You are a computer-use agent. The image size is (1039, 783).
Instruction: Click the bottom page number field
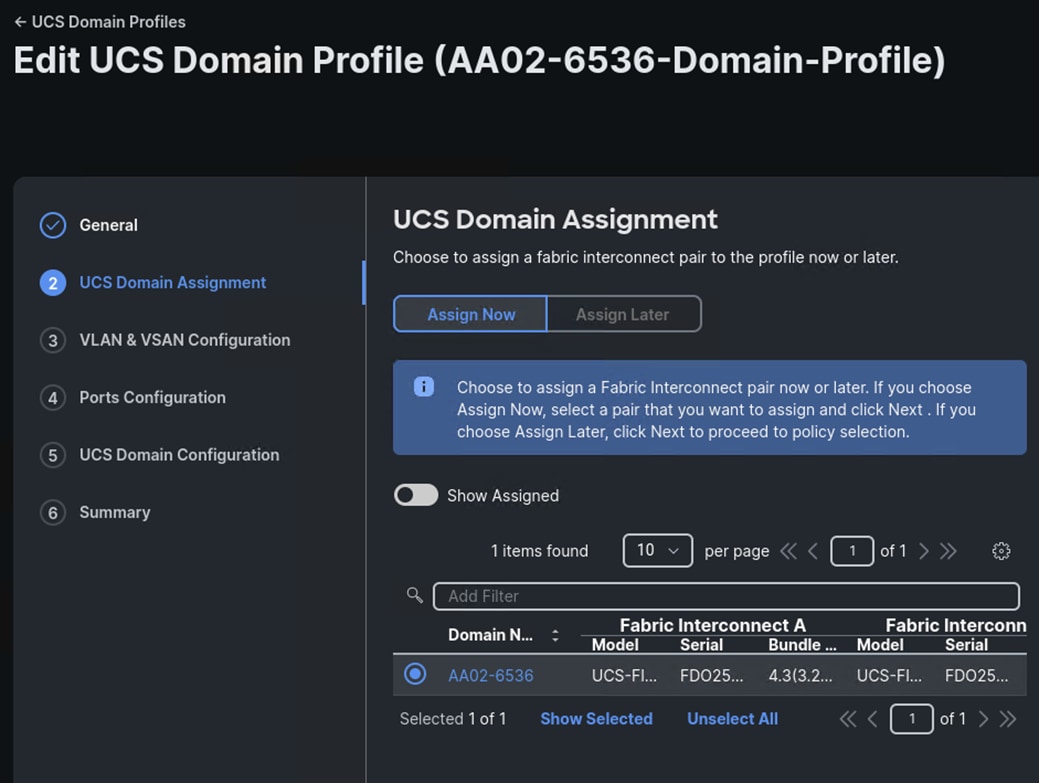(912, 719)
